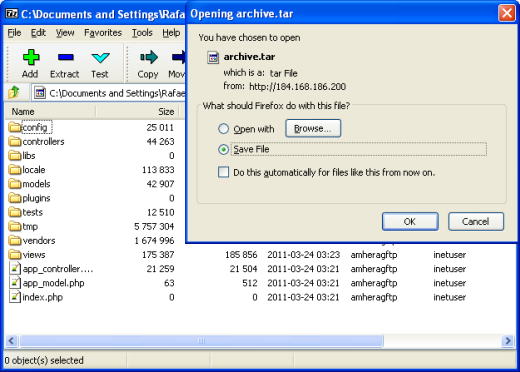Close the Opening archive.tar dialog
Screen dimensions: 520x372
(x=507, y=13)
